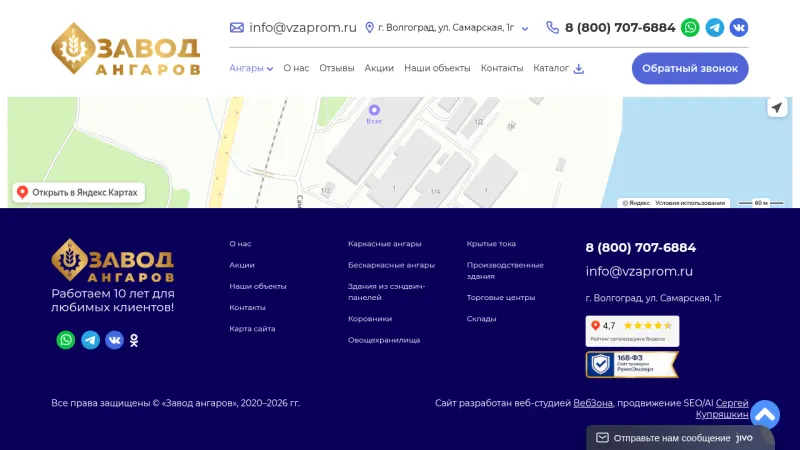Expand the header address dropdown chevron
The width and height of the screenshot is (800, 450).
coord(525,29)
